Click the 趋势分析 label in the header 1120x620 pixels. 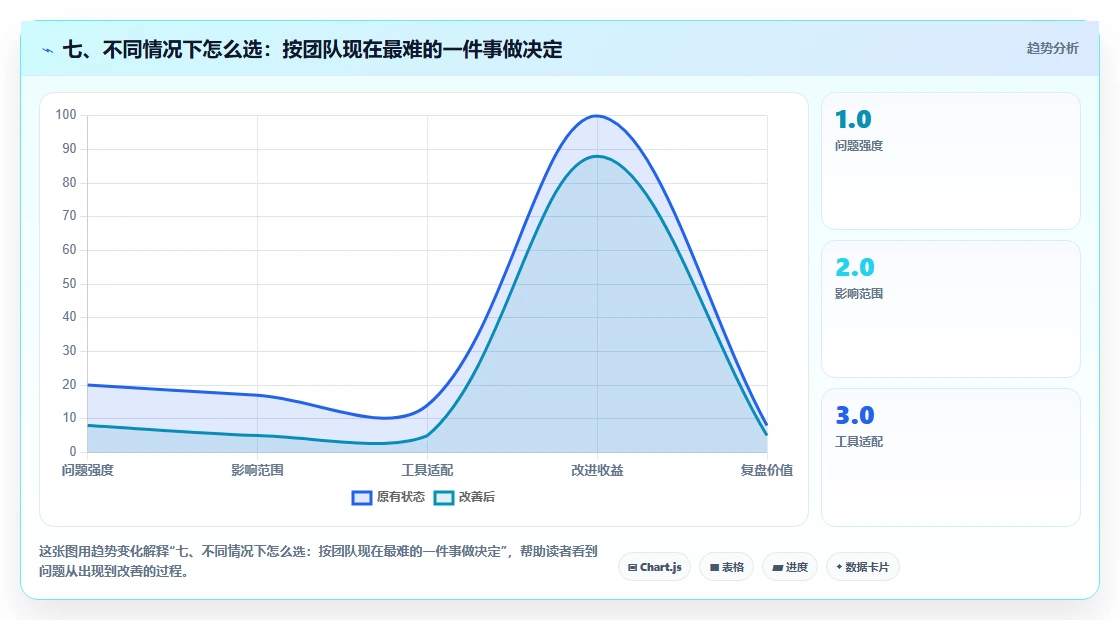tap(1053, 49)
